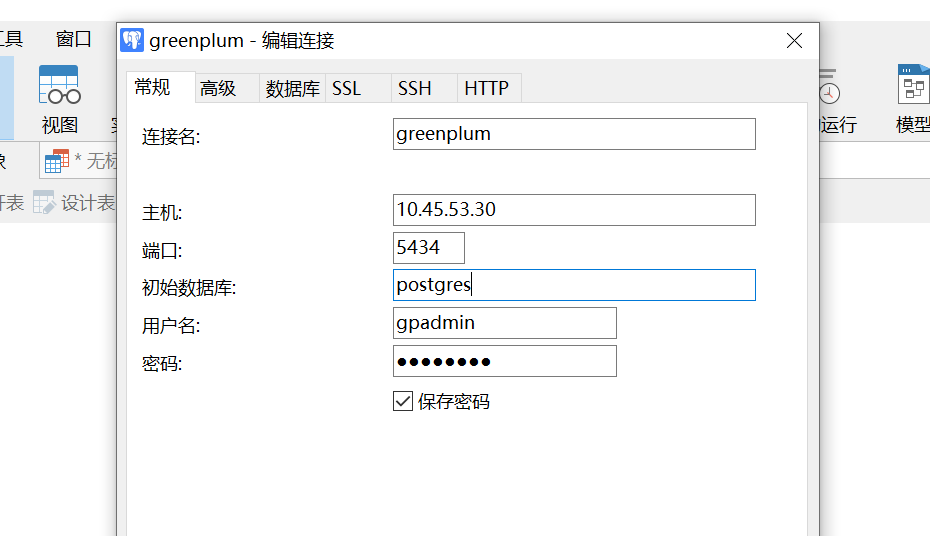Click the 初始数据库 field with postgres
Image resolution: width=930 pixels, height=536 pixels.
tap(574, 285)
